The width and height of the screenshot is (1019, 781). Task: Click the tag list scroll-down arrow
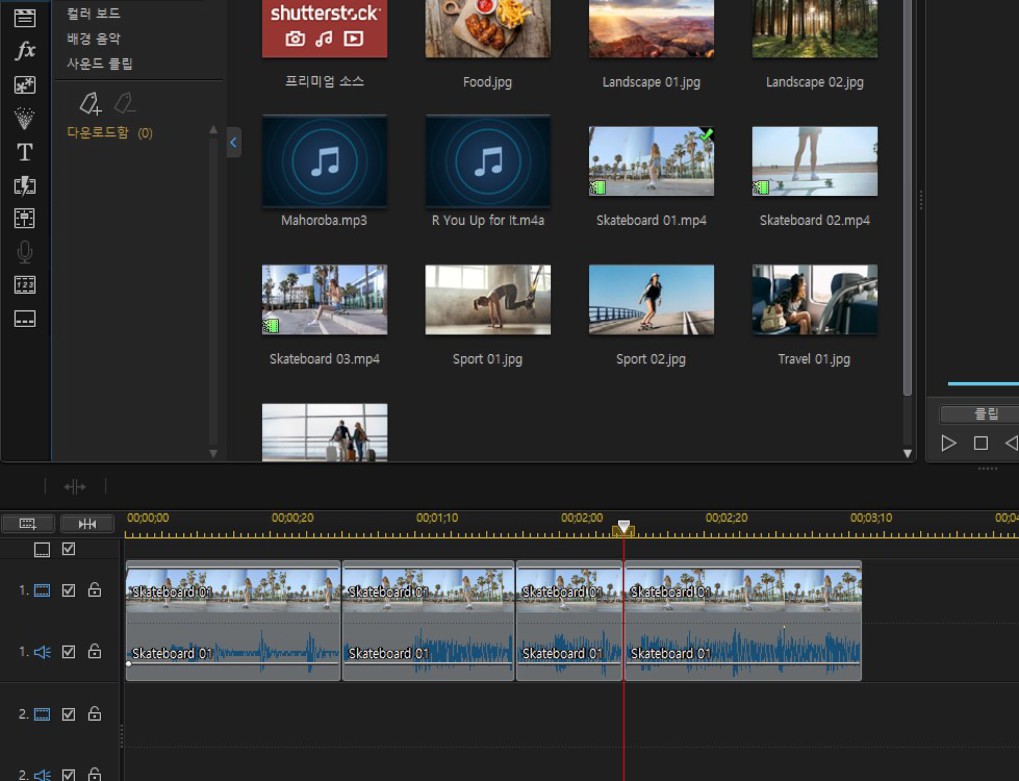[x=213, y=454]
